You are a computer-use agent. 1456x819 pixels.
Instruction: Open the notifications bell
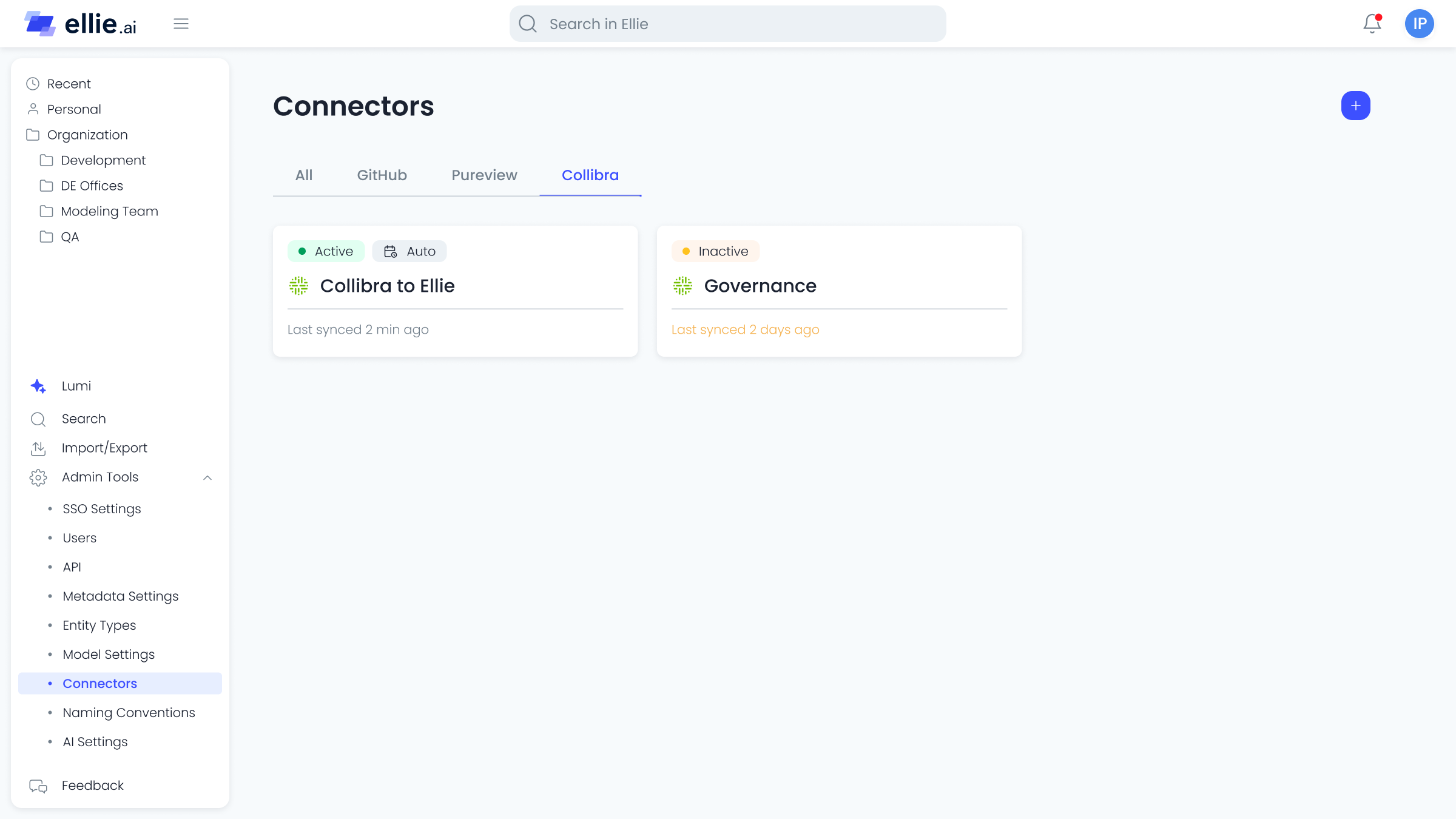pyautogui.click(x=1372, y=24)
